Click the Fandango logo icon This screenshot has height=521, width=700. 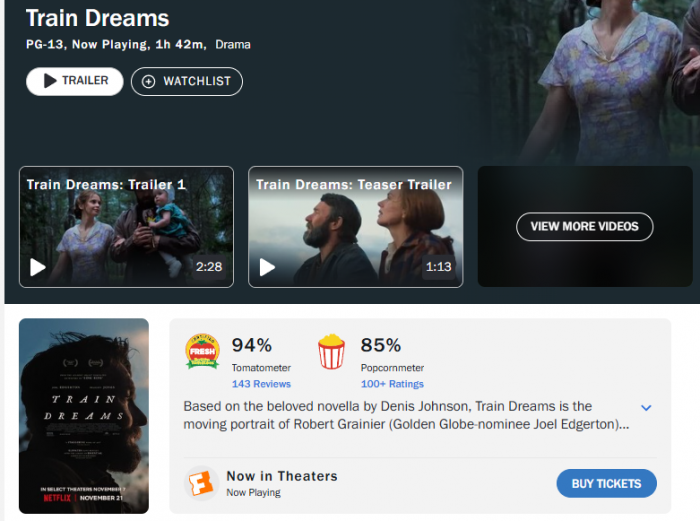(x=201, y=483)
